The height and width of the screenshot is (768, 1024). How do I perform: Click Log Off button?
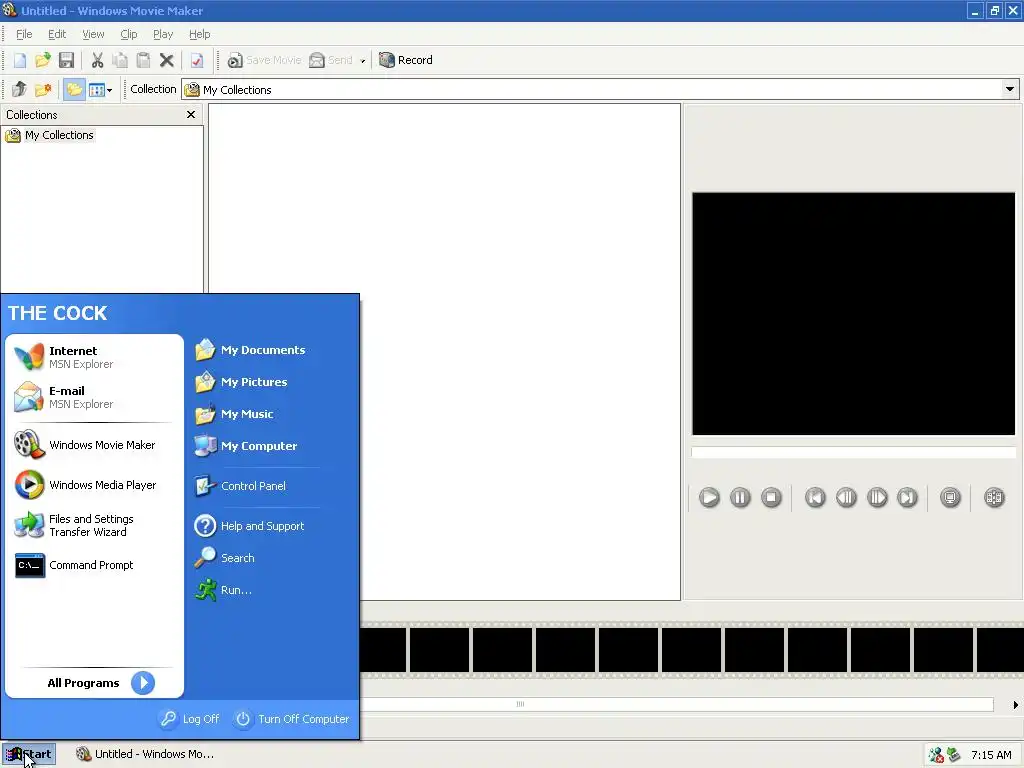coord(190,719)
